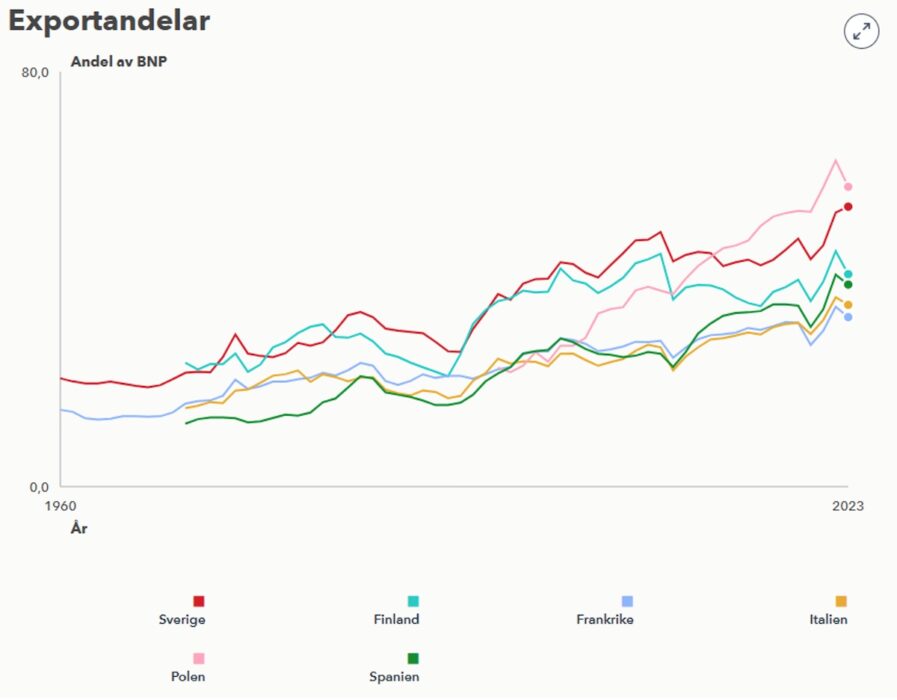Image resolution: width=897 pixels, height=700 pixels.
Task: Click the blue Frankrike 2023 endpoint dot
Action: point(848,317)
